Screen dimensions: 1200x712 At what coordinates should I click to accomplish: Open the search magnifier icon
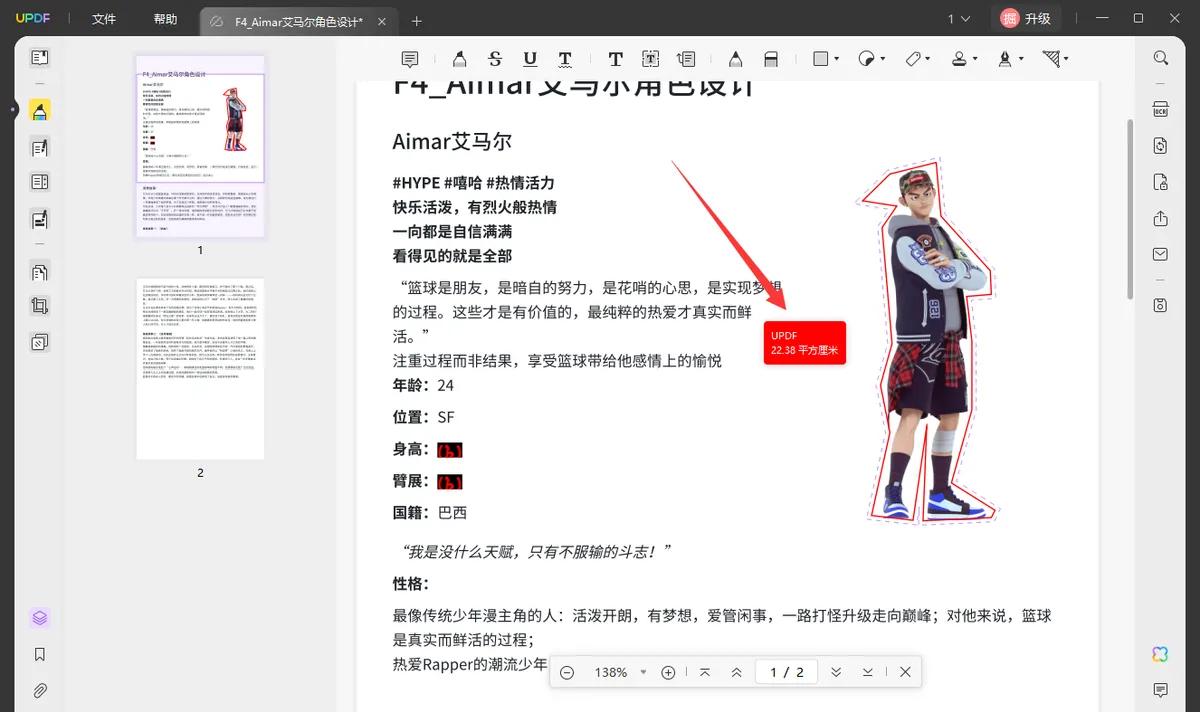coord(1161,58)
